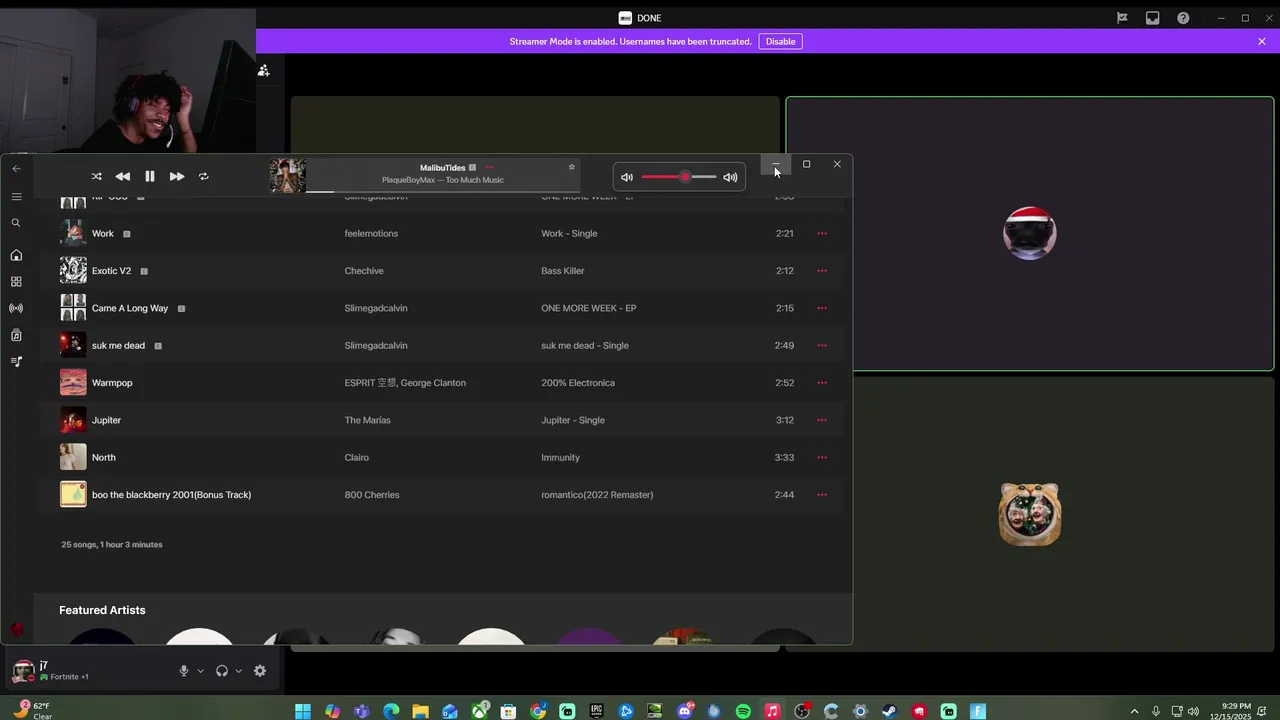The width and height of the screenshot is (1280, 720).
Task: Open more options for suk me dead
Action: tap(822, 345)
